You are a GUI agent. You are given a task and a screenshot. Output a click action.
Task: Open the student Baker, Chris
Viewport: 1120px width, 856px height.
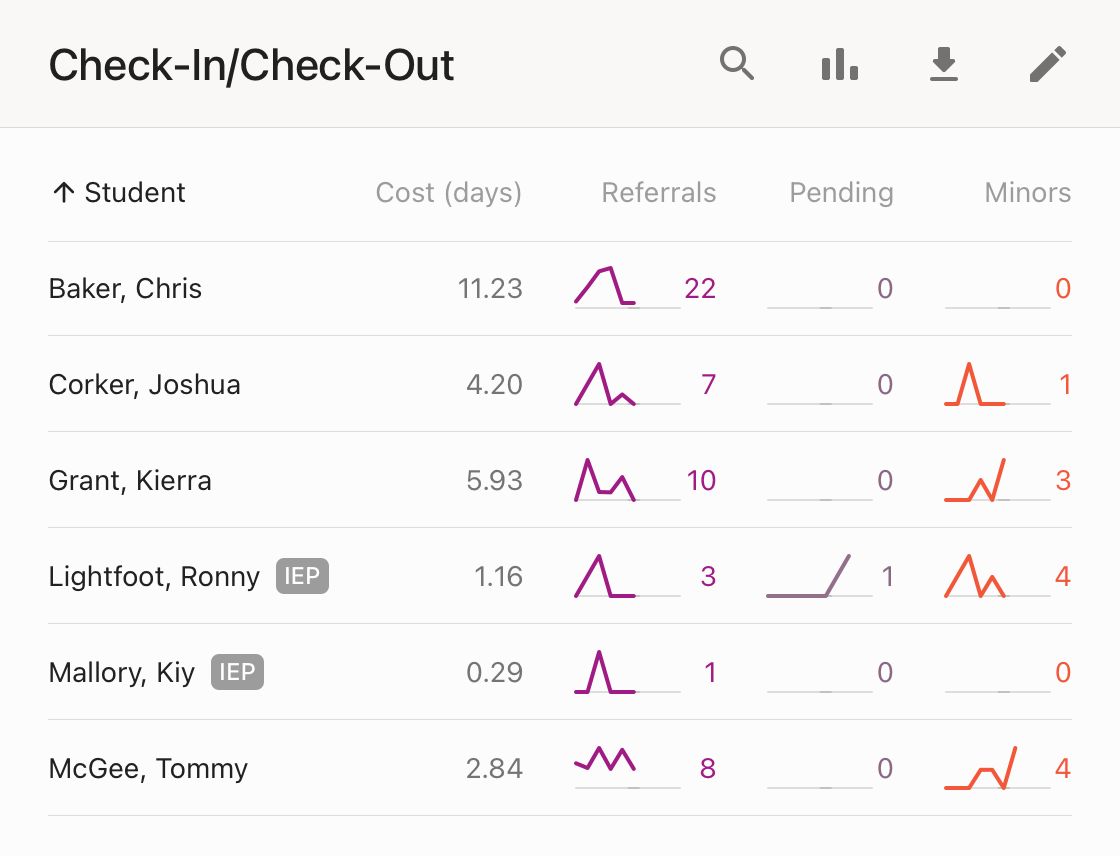(x=125, y=289)
